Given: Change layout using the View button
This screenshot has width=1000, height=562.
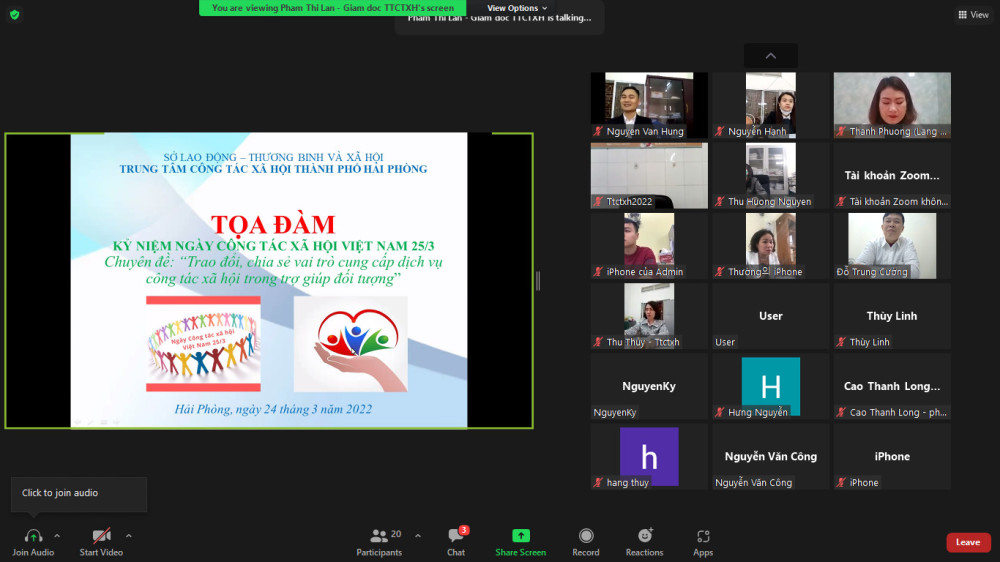Looking at the screenshot, I should (x=972, y=15).
